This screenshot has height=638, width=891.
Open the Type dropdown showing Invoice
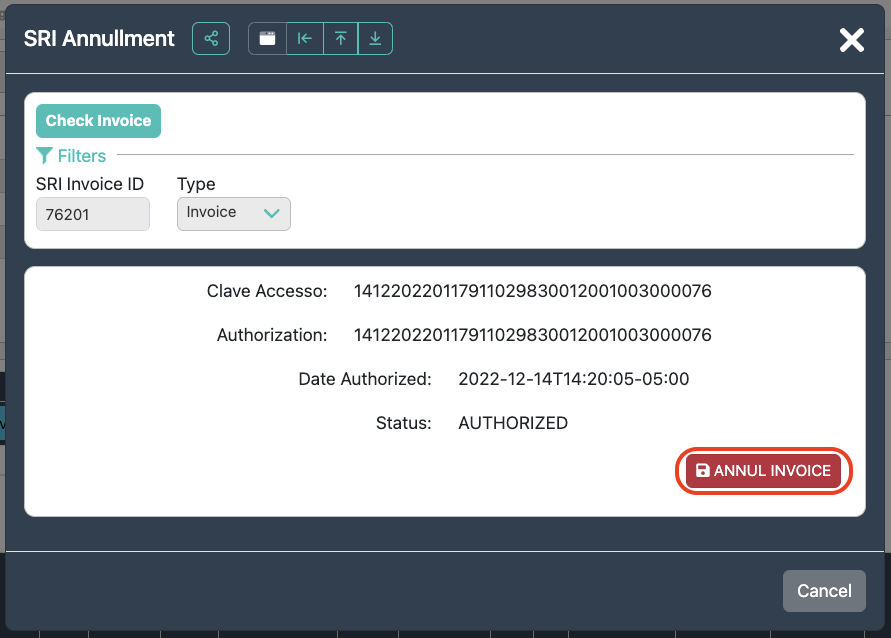pyautogui.click(x=233, y=213)
